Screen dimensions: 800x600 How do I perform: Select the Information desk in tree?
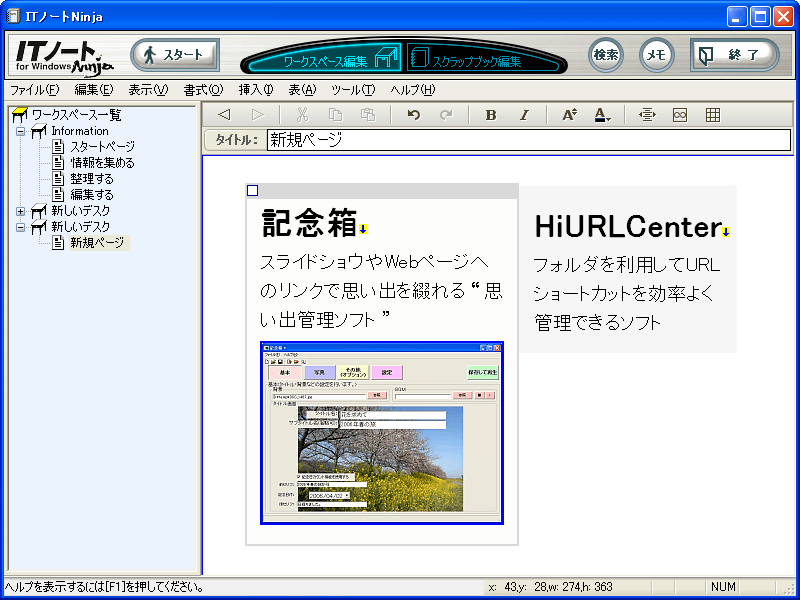pos(80,131)
